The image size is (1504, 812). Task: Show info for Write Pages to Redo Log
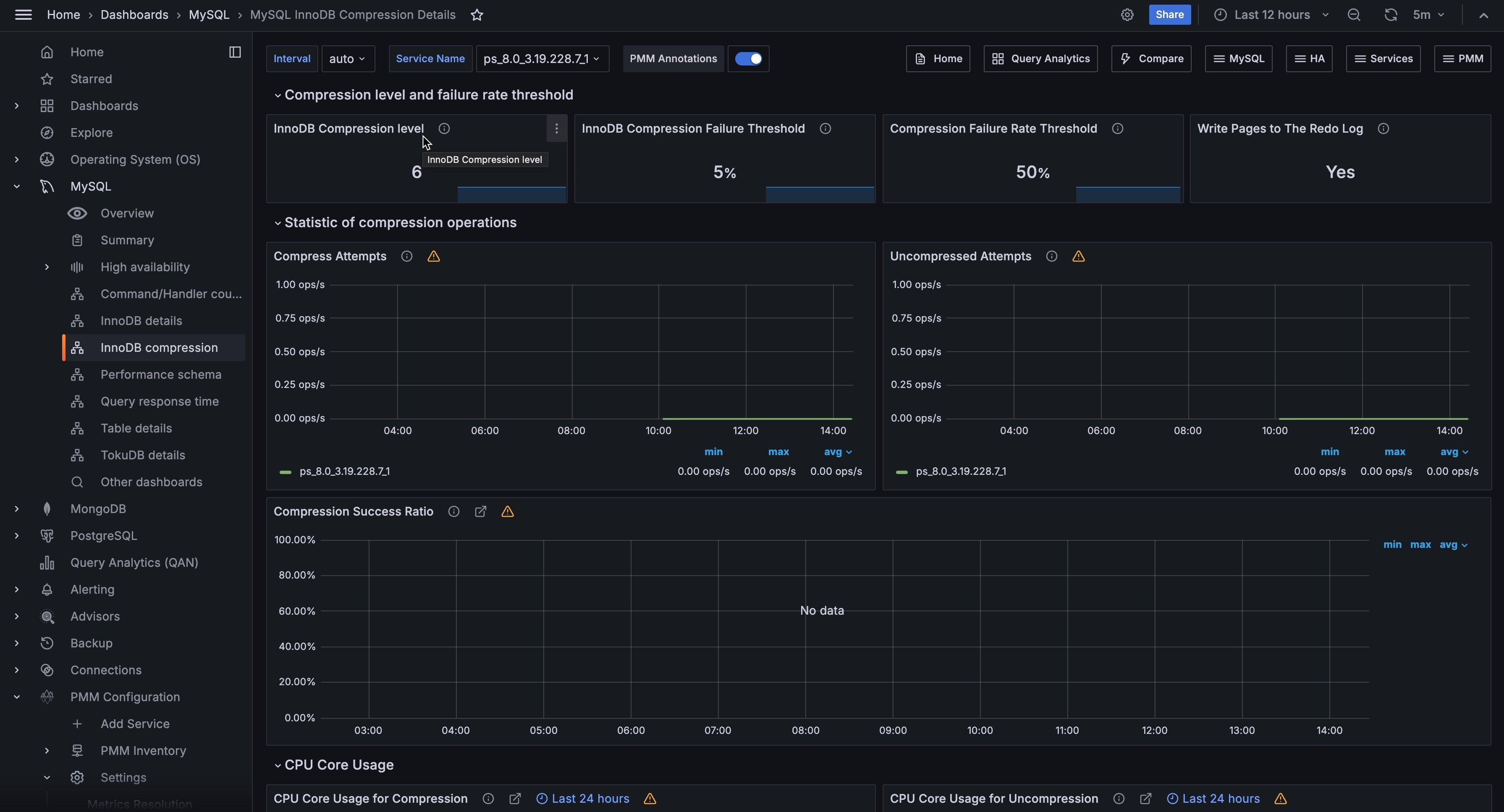(1383, 128)
